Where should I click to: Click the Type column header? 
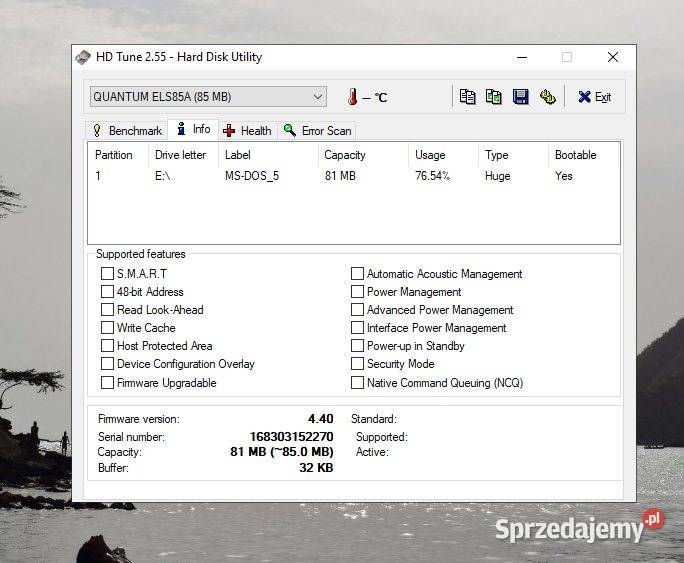click(x=513, y=155)
